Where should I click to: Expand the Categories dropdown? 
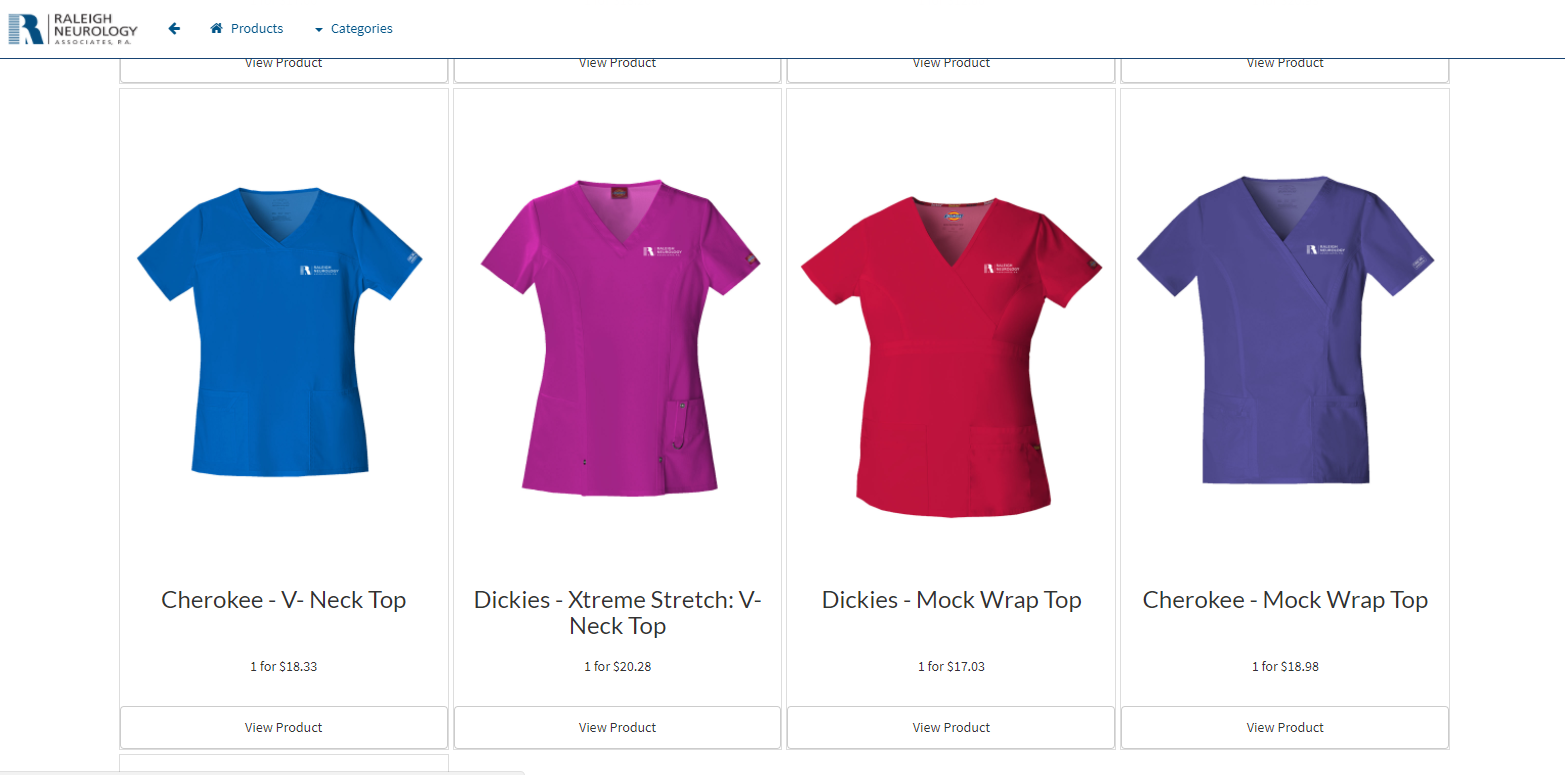[353, 29]
